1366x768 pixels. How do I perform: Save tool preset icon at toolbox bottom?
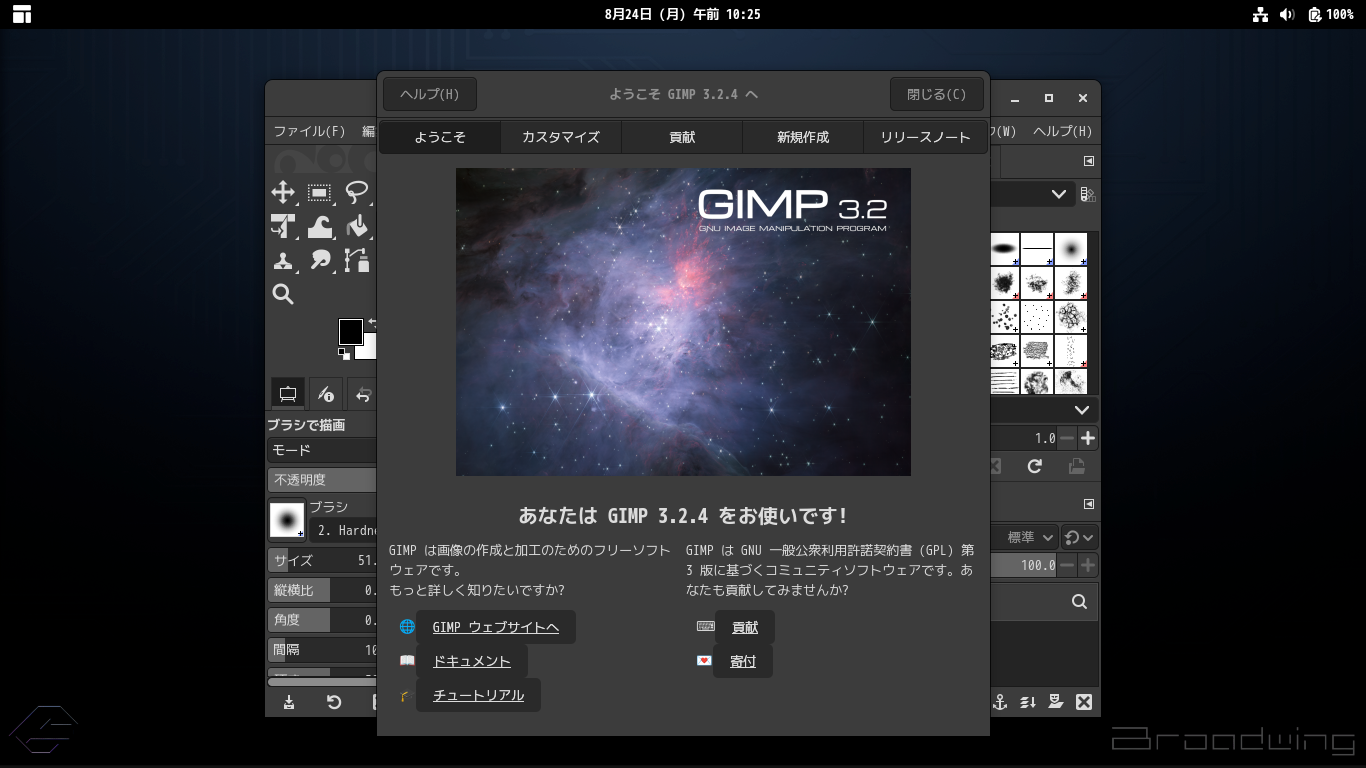point(289,702)
